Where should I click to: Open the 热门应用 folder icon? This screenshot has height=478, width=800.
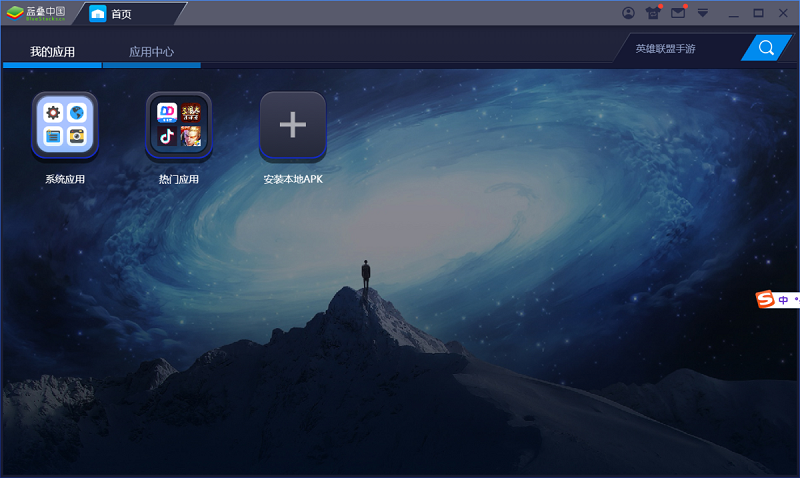point(179,126)
